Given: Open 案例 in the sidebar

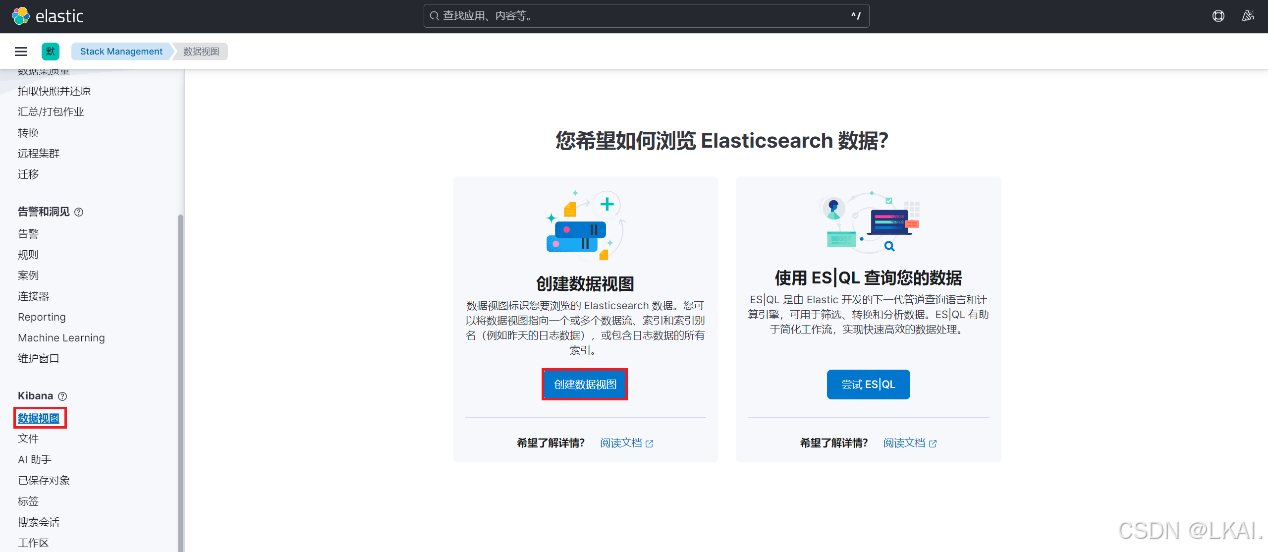Looking at the screenshot, I should (x=28, y=275).
